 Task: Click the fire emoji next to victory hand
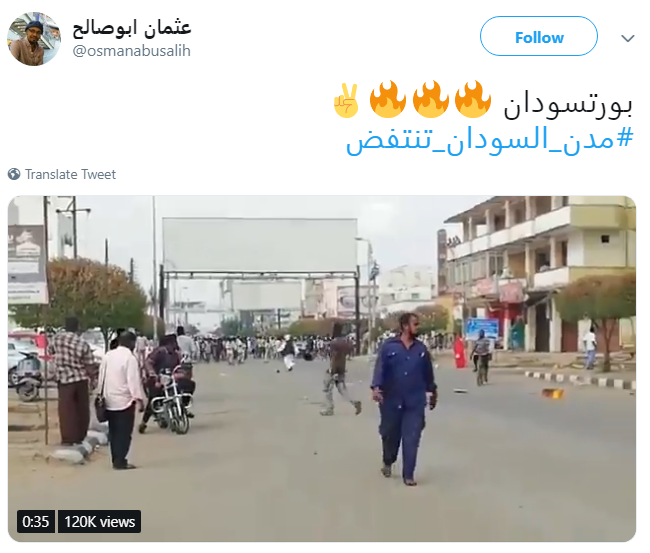387,99
